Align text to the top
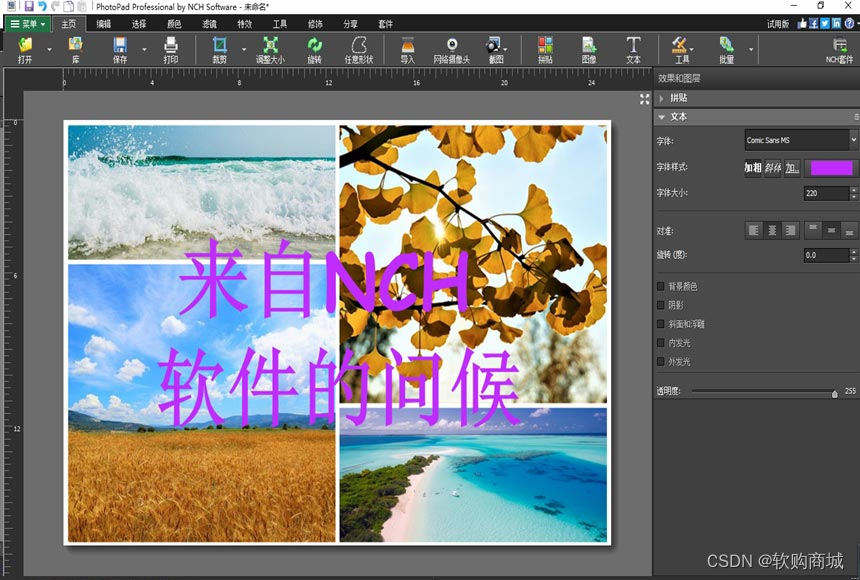 (x=813, y=230)
